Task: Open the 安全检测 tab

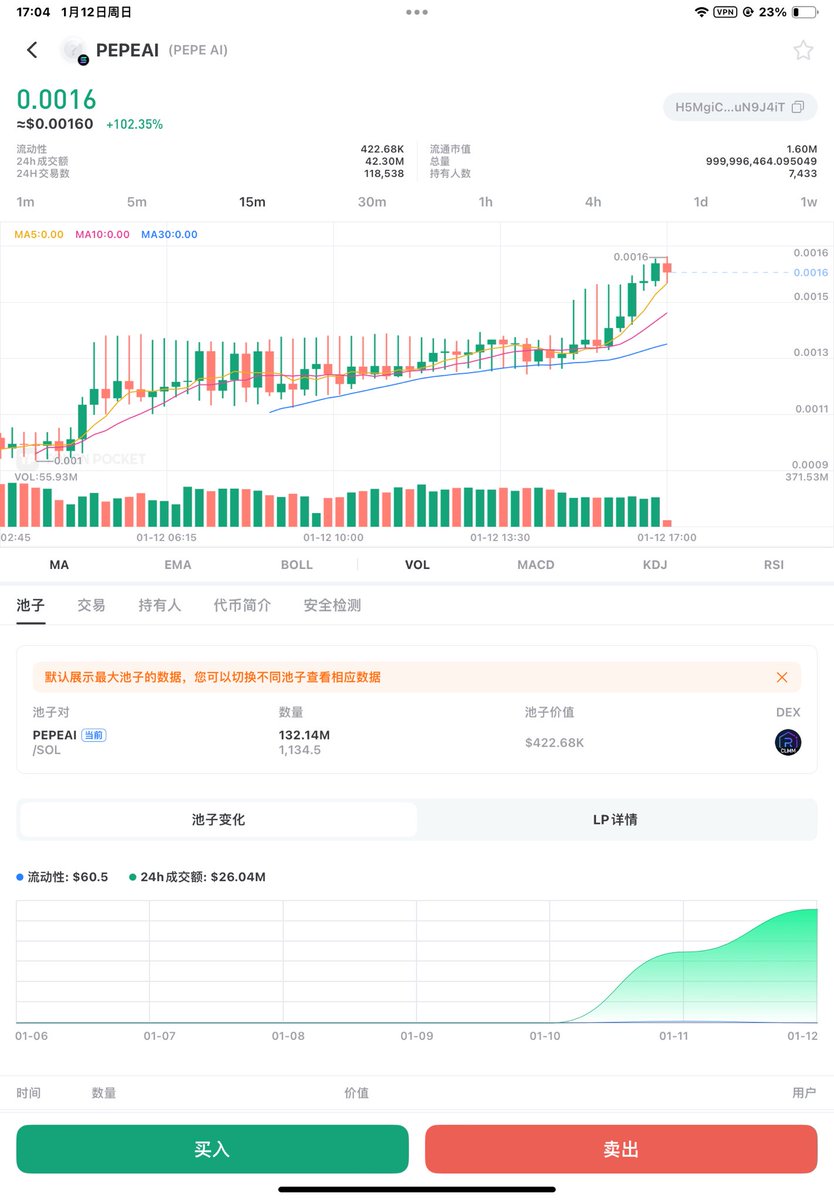Action: [x=333, y=606]
